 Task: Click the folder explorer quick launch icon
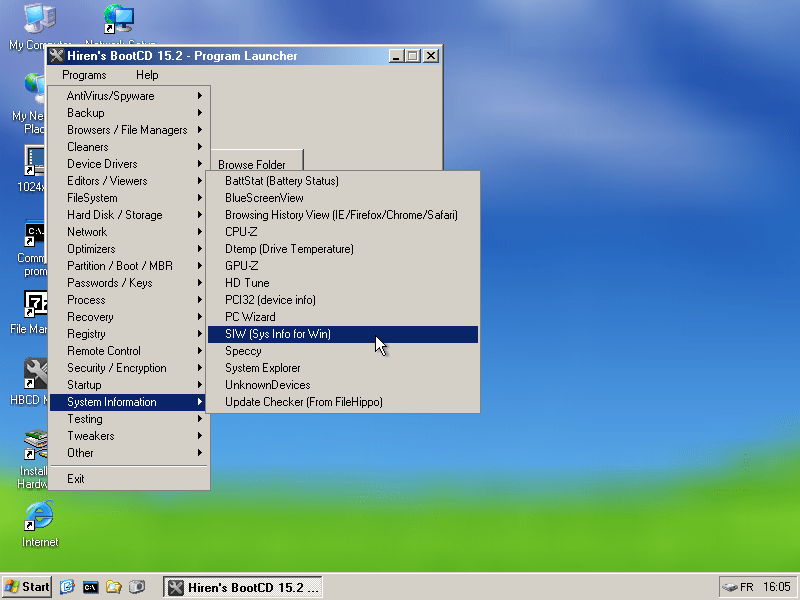(x=113, y=587)
